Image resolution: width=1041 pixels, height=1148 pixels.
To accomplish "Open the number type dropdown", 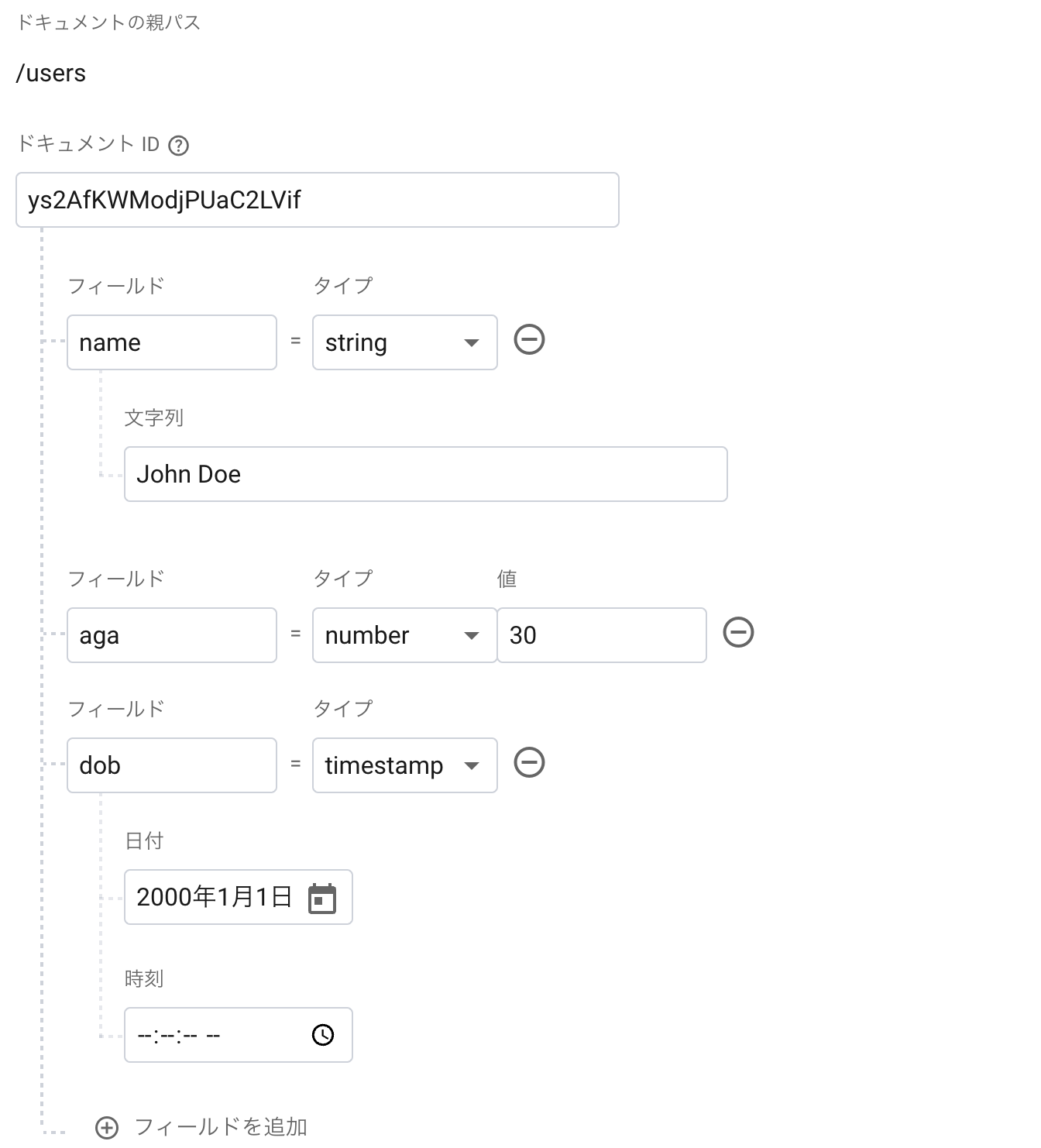I will tap(404, 635).
